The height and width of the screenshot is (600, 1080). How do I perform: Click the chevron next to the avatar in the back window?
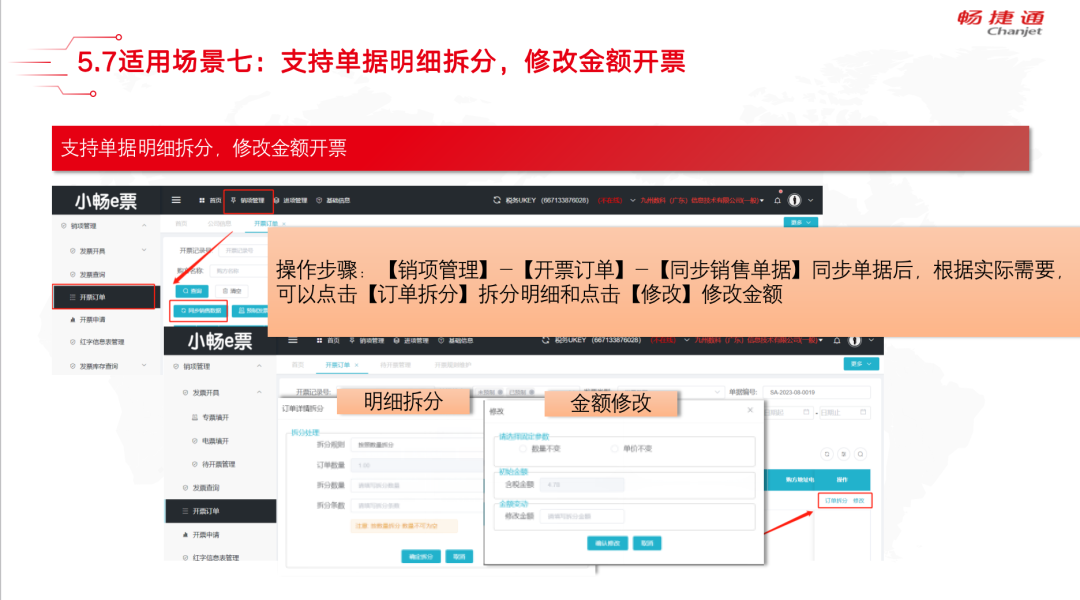(x=811, y=200)
